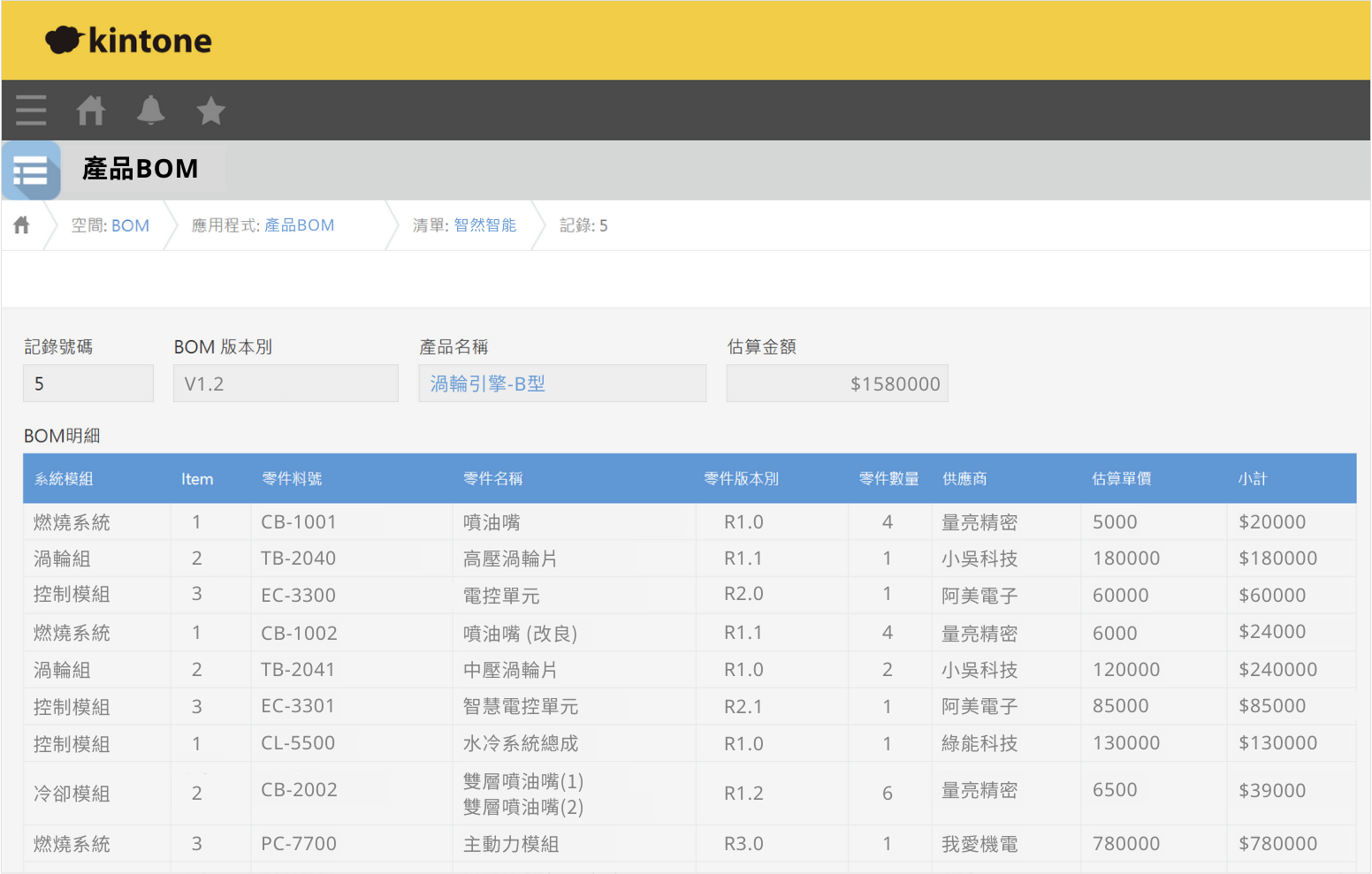
Task: Click the BOM 版本別 field V1.2
Action: coord(286,384)
